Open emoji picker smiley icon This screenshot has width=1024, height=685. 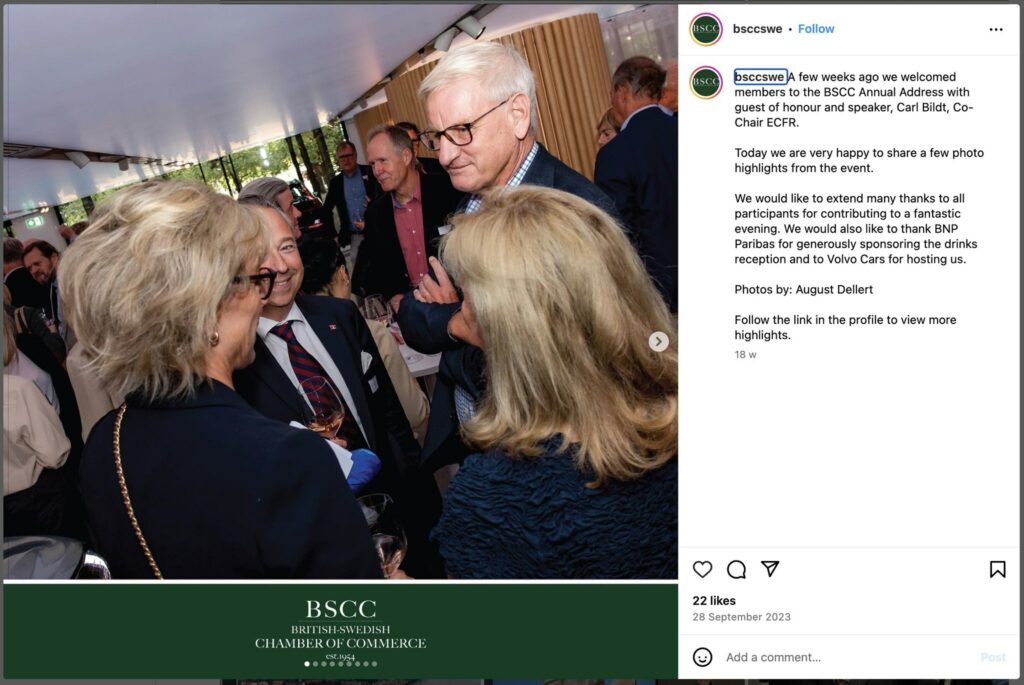(703, 657)
